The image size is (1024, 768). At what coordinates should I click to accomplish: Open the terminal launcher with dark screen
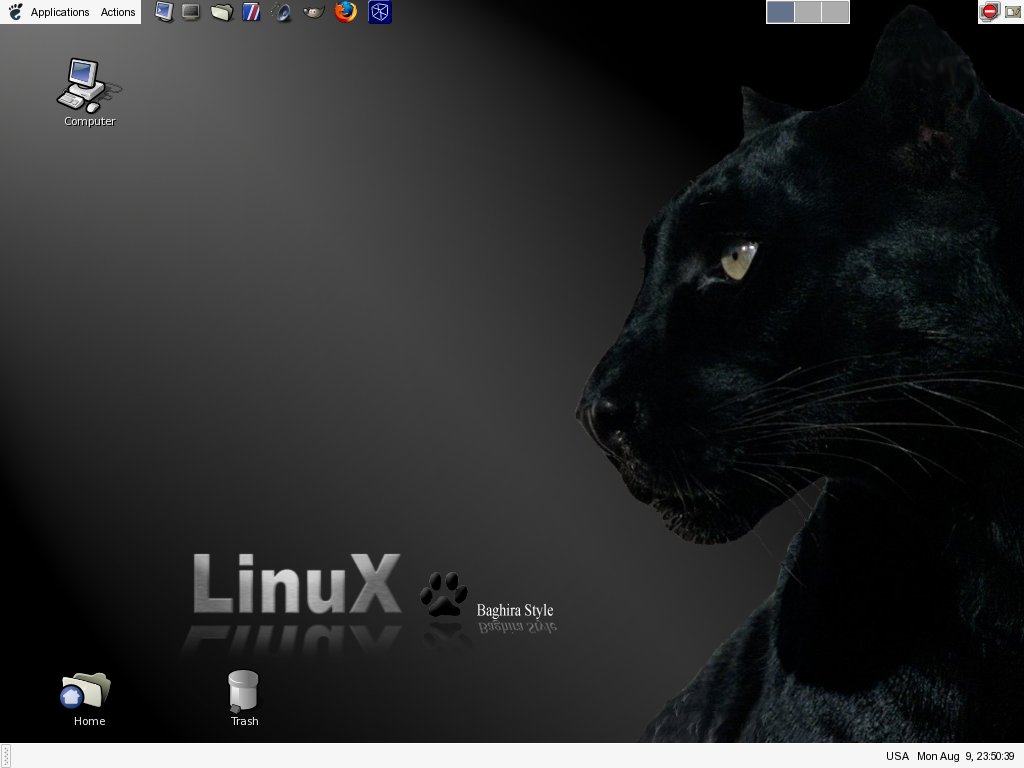point(191,12)
